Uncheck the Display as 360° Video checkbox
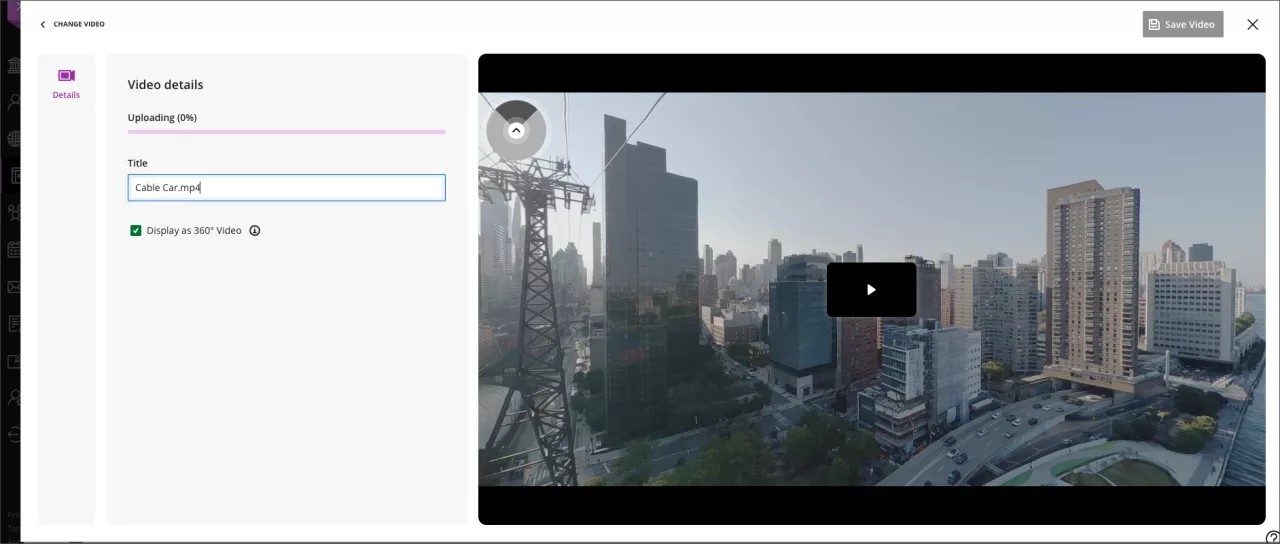 pyautogui.click(x=136, y=231)
